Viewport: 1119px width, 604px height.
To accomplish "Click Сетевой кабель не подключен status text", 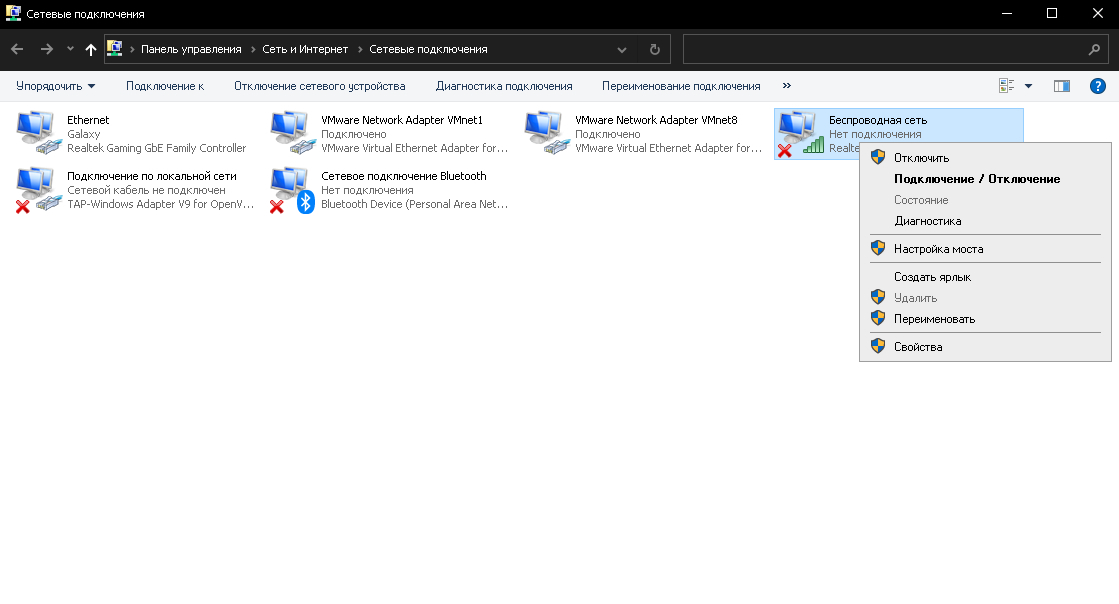I will (146, 190).
